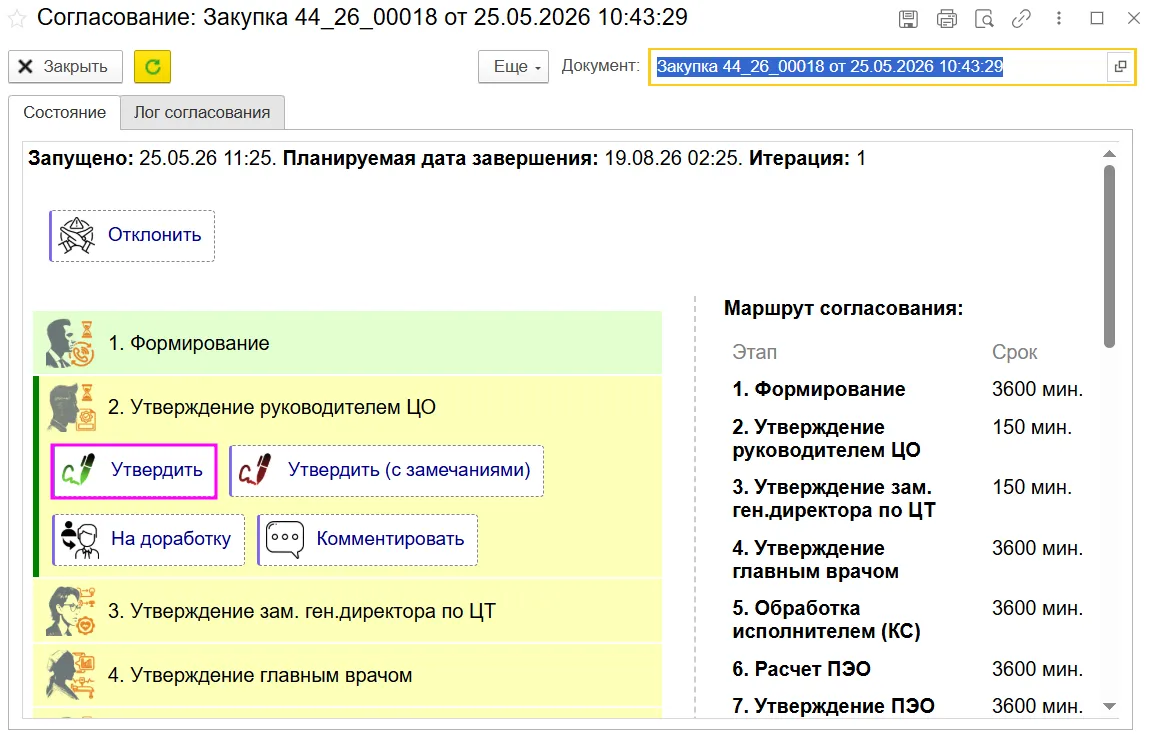The width and height of the screenshot is (1150, 740).
Task: Click the green pen icon on Утвердить
Action: [x=78, y=470]
